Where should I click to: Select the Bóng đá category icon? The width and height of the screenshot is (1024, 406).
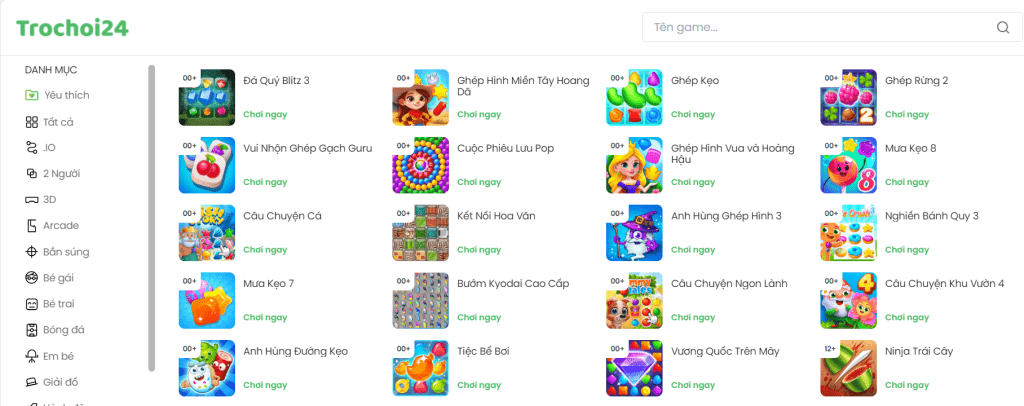coord(31,330)
